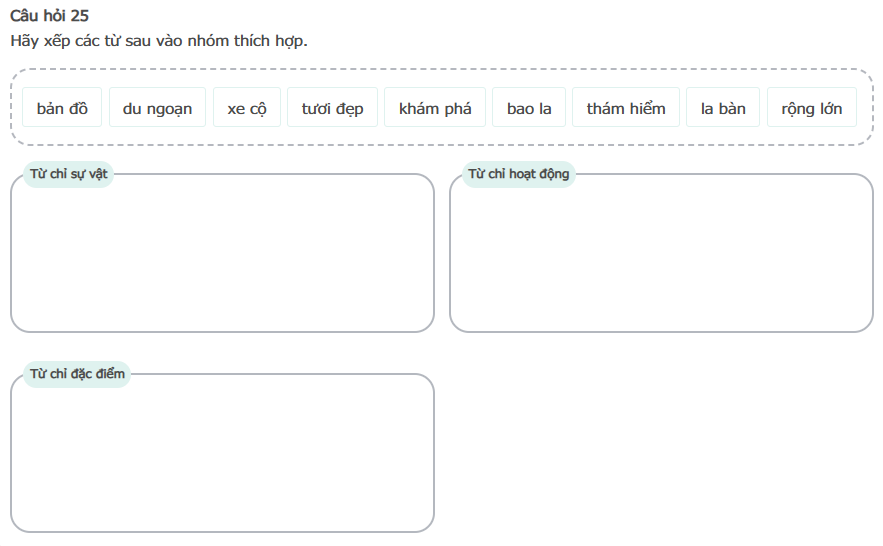The height and width of the screenshot is (546, 883).
Task: Pick the 'xe cộ' word chip
Action: pos(247,108)
